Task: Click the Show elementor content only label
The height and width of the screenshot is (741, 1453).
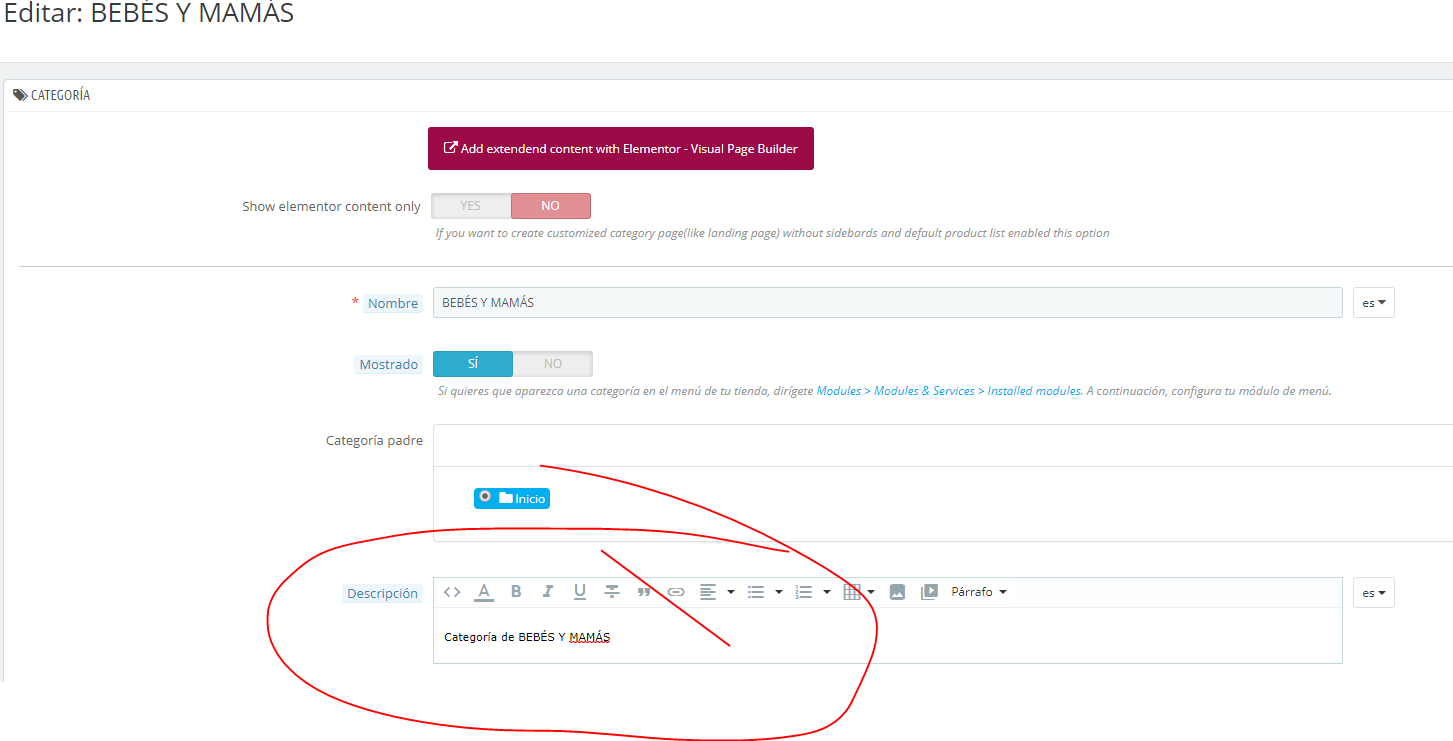Action: coord(331,207)
